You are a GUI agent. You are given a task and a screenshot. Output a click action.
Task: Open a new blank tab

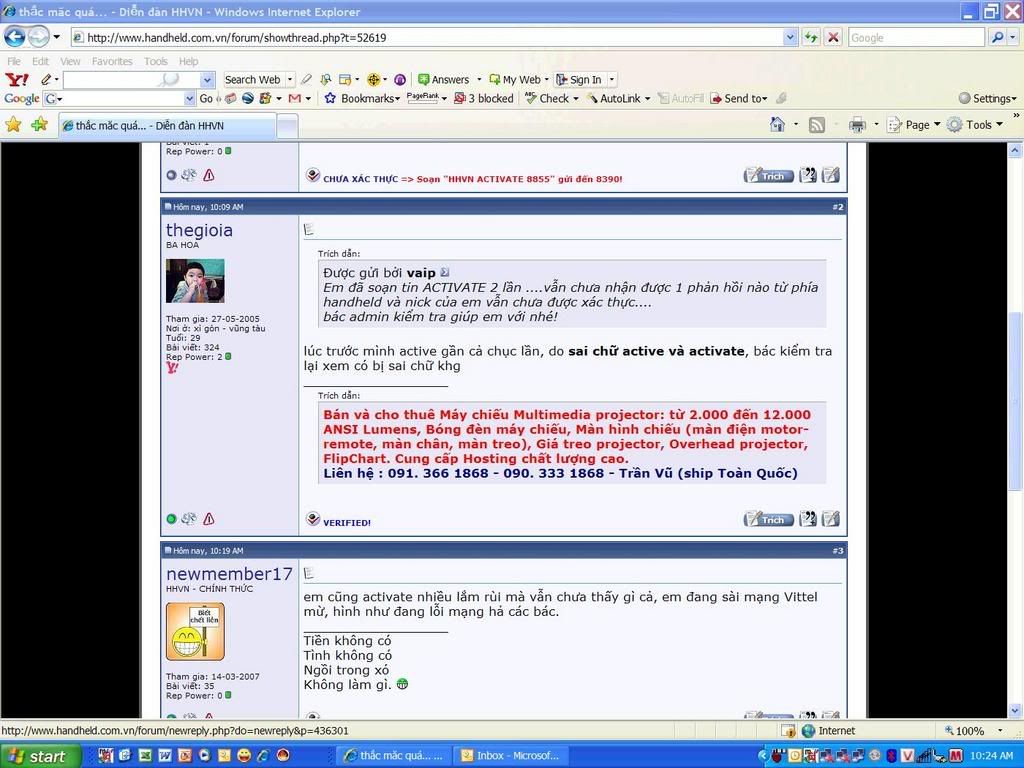coord(287,125)
